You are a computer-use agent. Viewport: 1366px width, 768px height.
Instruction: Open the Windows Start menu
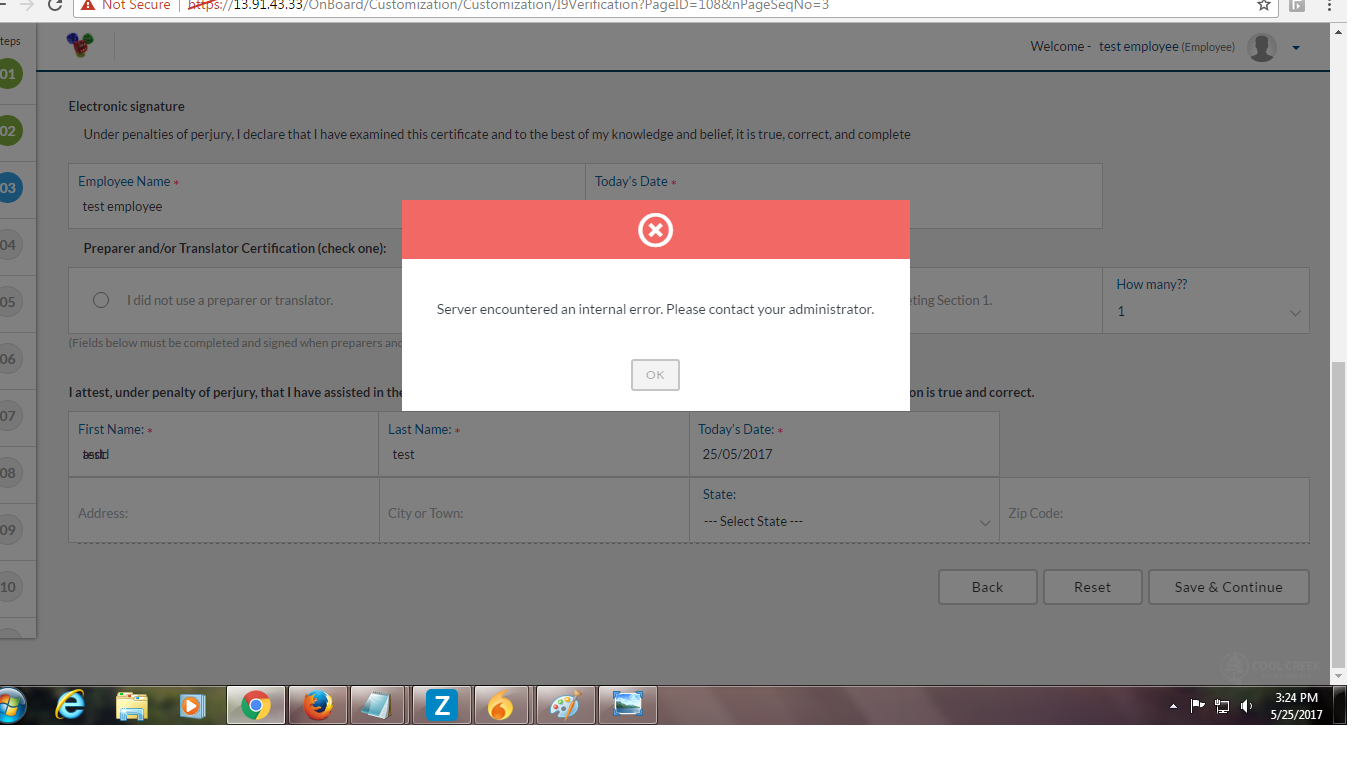click(12, 705)
